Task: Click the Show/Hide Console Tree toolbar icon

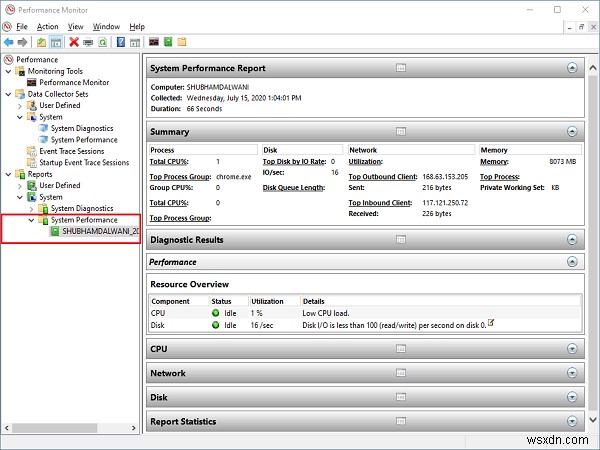Action: (56, 42)
